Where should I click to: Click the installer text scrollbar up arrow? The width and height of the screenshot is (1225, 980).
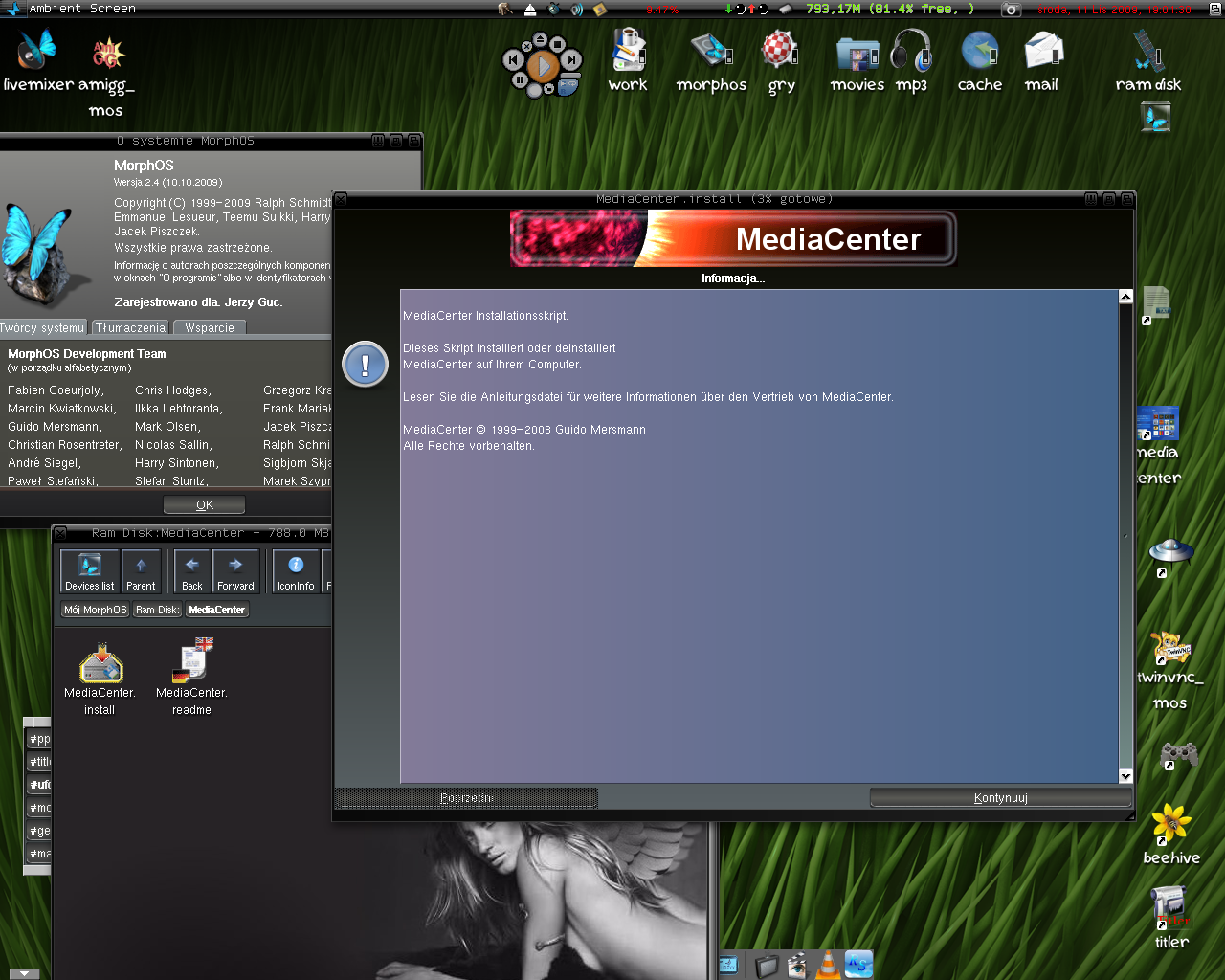pos(1125,297)
